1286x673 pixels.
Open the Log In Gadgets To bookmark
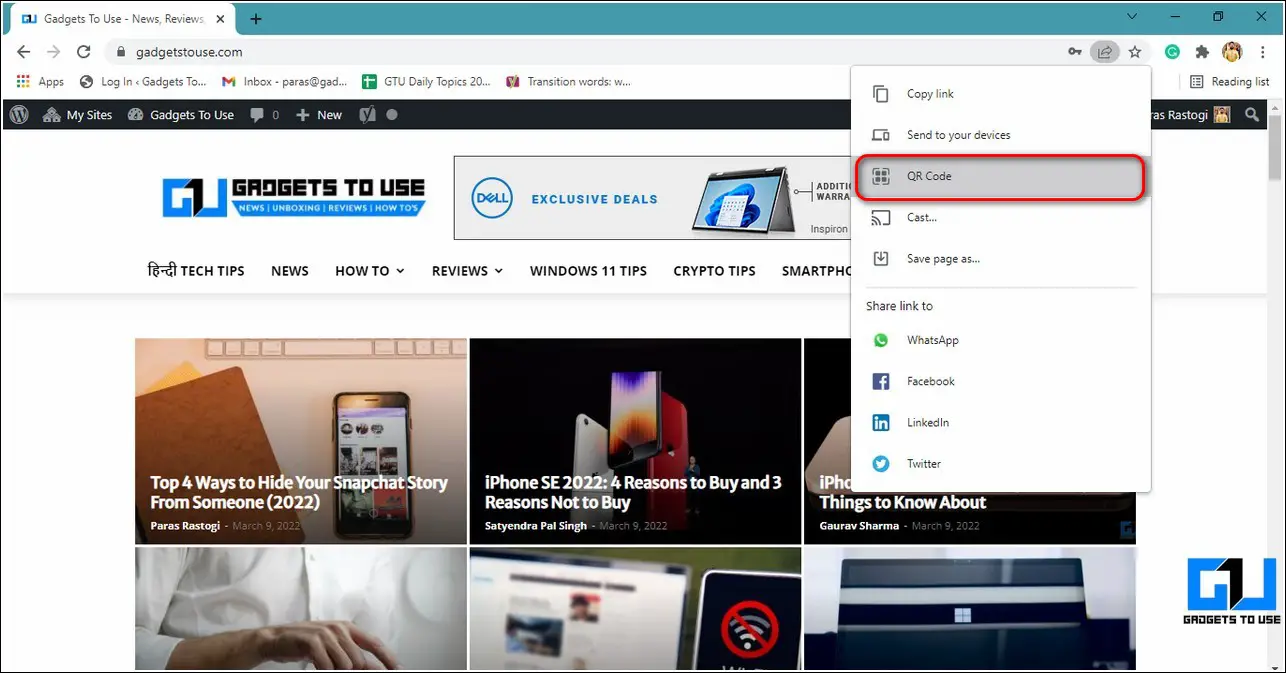tap(143, 82)
